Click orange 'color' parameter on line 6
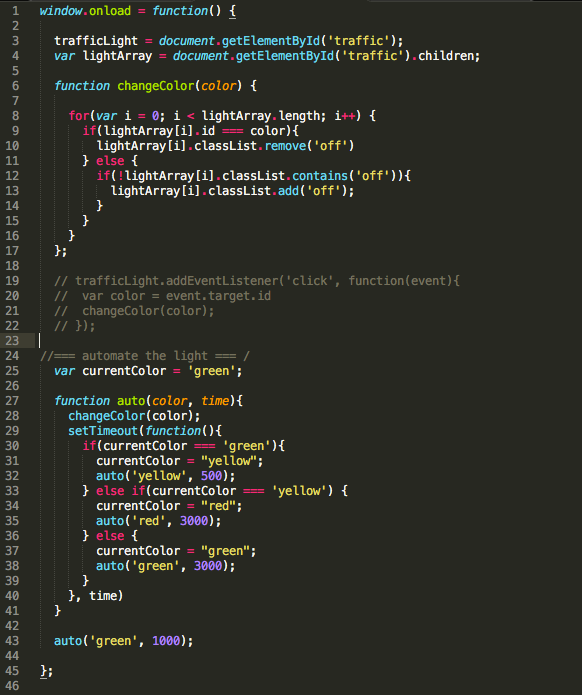Viewport: 582px width, 695px height. [219, 86]
